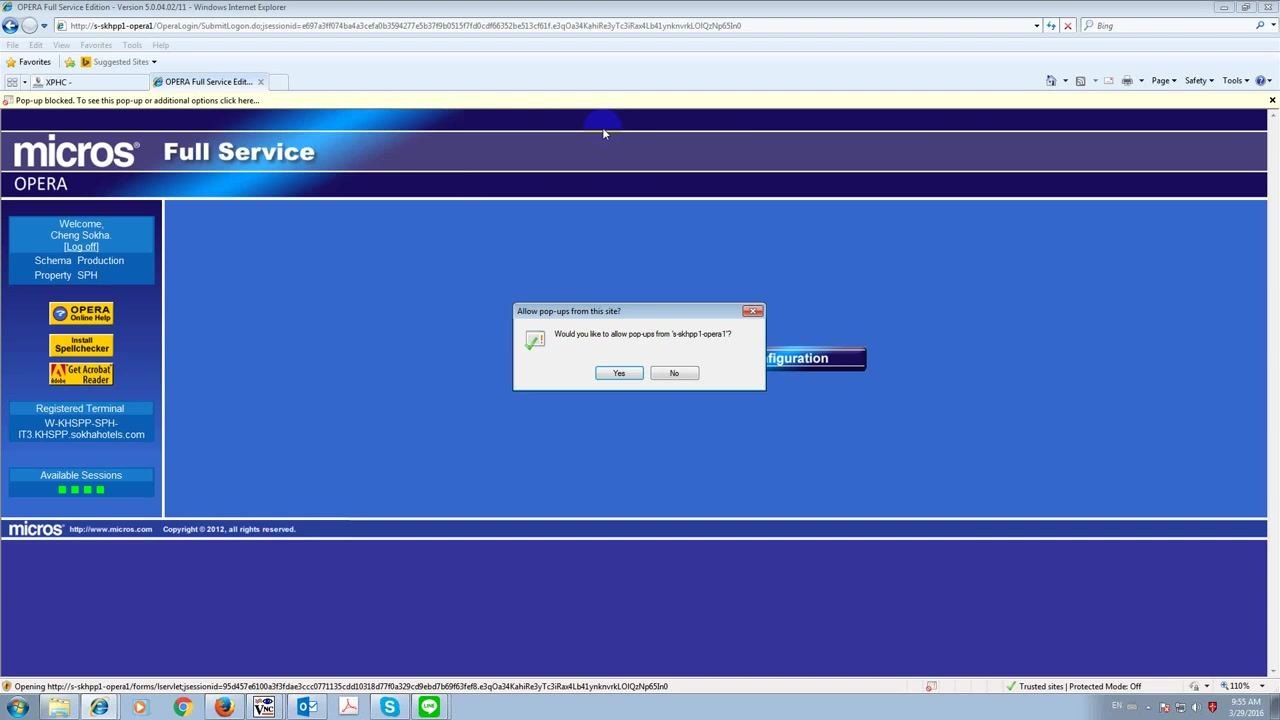Click the Stop loading X in address bar
The height and width of the screenshot is (720, 1280).
1068,26
